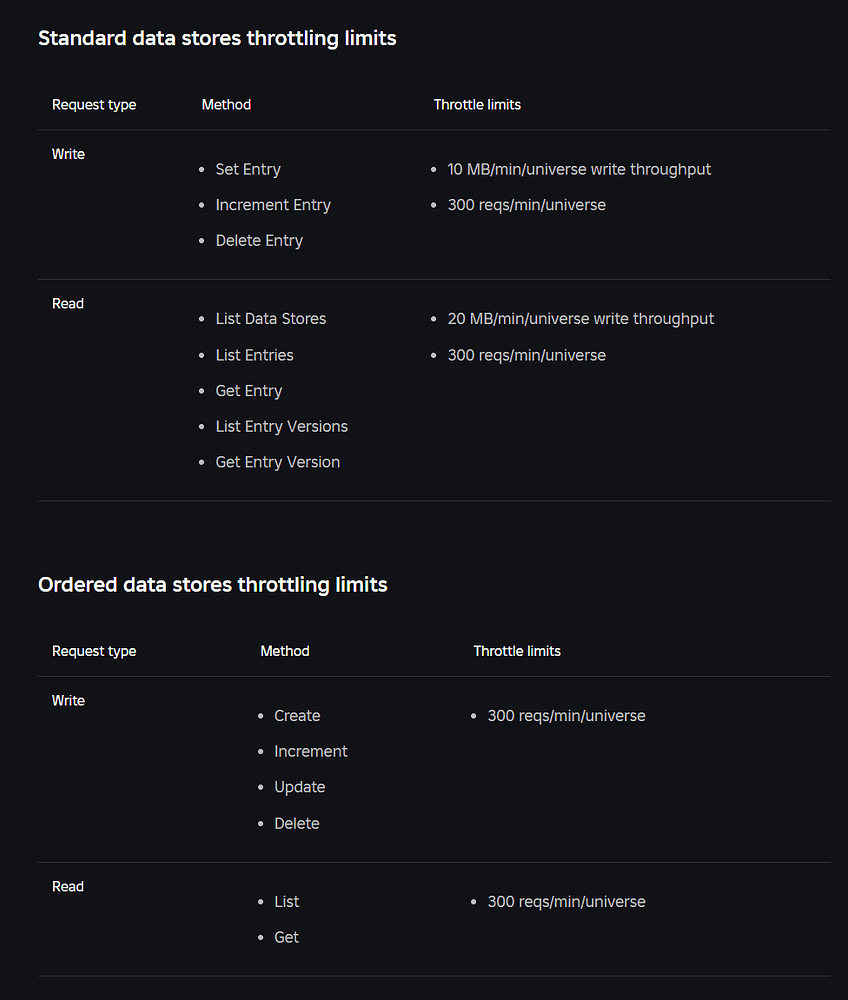Image resolution: width=848 pixels, height=1000 pixels.
Task: Click 'Get Entry Version' method item
Action: pos(277,462)
